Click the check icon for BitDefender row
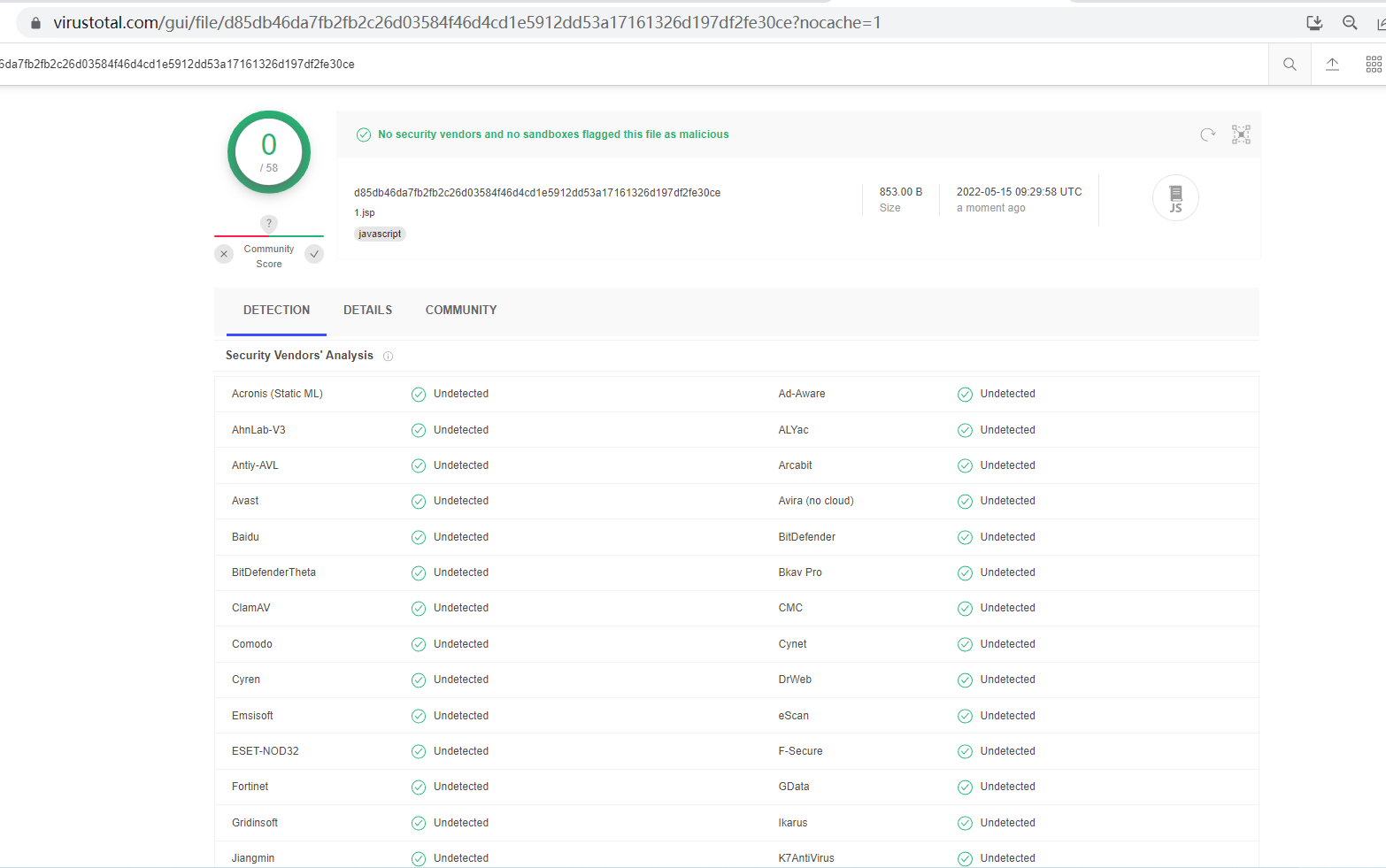The width and height of the screenshot is (1386, 868). pyautogui.click(x=965, y=537)
